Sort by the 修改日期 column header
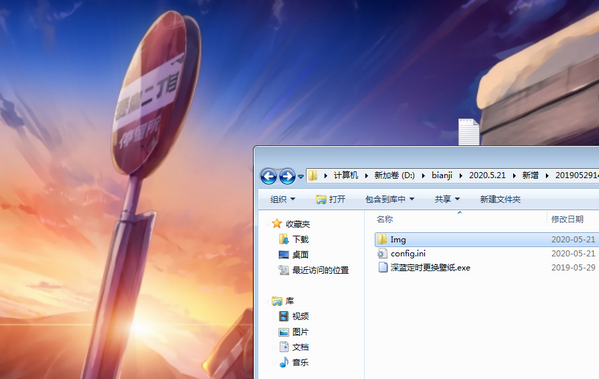Screen dimensions: 599x379 [567, 219]
